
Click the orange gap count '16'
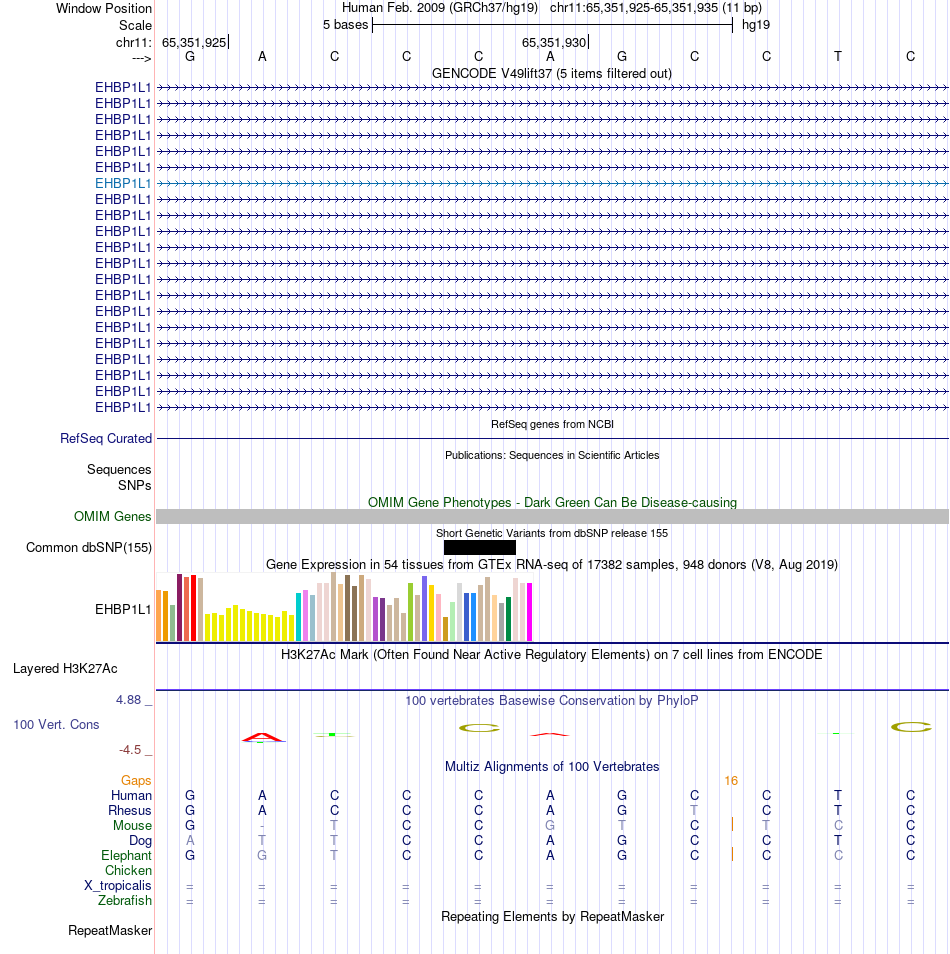click(x=731, y=781)
